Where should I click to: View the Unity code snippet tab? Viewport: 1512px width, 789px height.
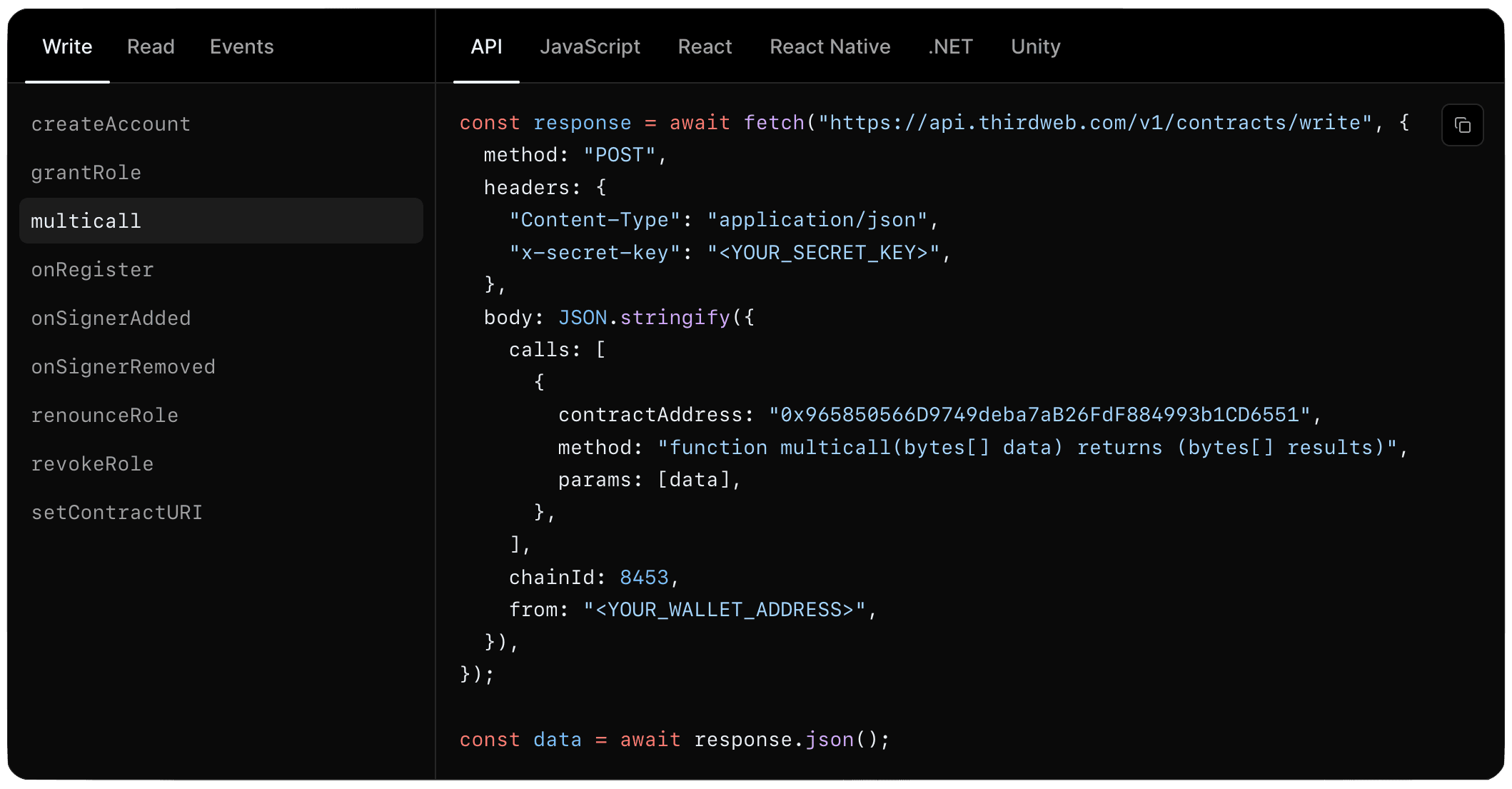coord(1035,47)
